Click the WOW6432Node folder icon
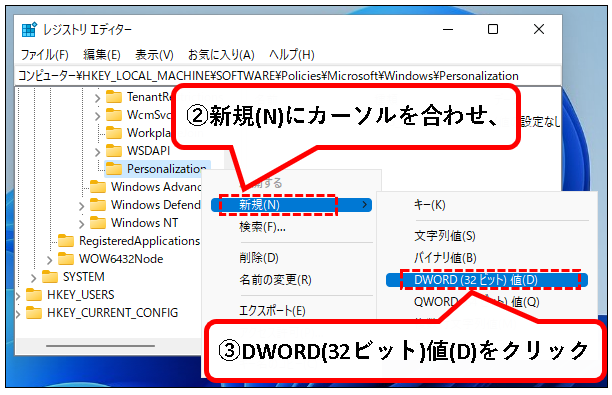Screen dimensions: 612x395 tap(66, 259)
